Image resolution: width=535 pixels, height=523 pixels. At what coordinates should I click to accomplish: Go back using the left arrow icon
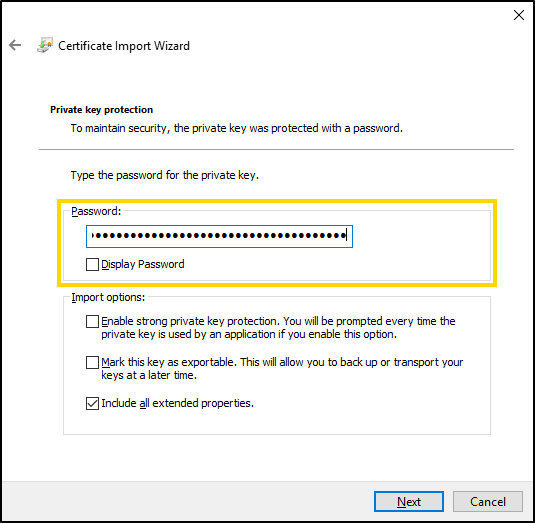click(x=15, y=45)
